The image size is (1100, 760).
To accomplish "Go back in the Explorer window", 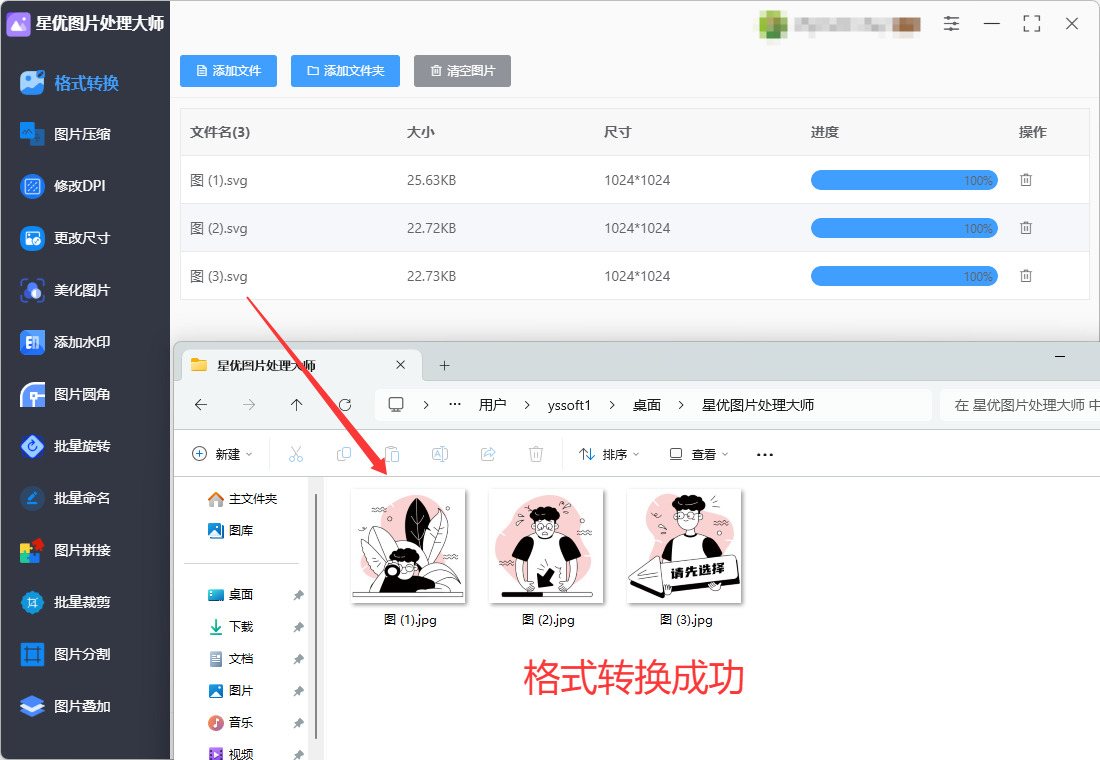I will pos(201,405).
